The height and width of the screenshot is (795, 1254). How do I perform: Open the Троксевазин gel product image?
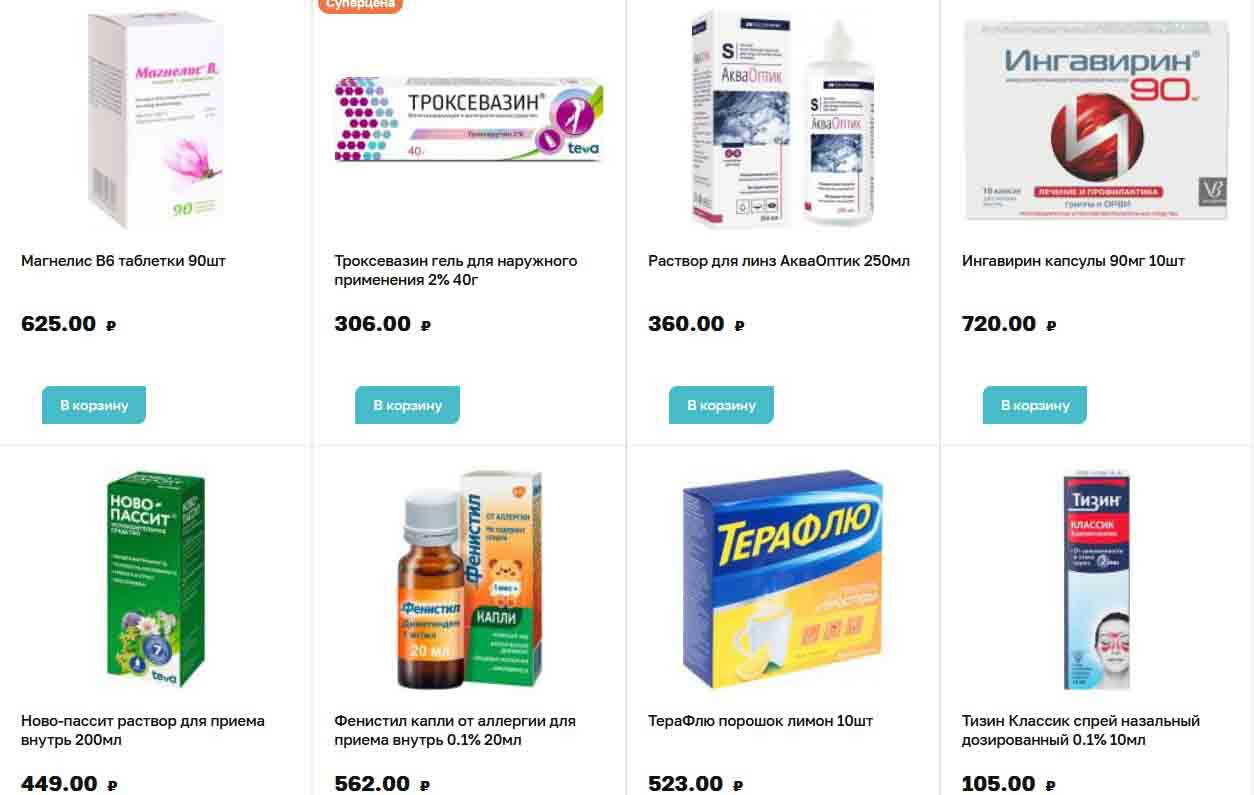point(469,119)
